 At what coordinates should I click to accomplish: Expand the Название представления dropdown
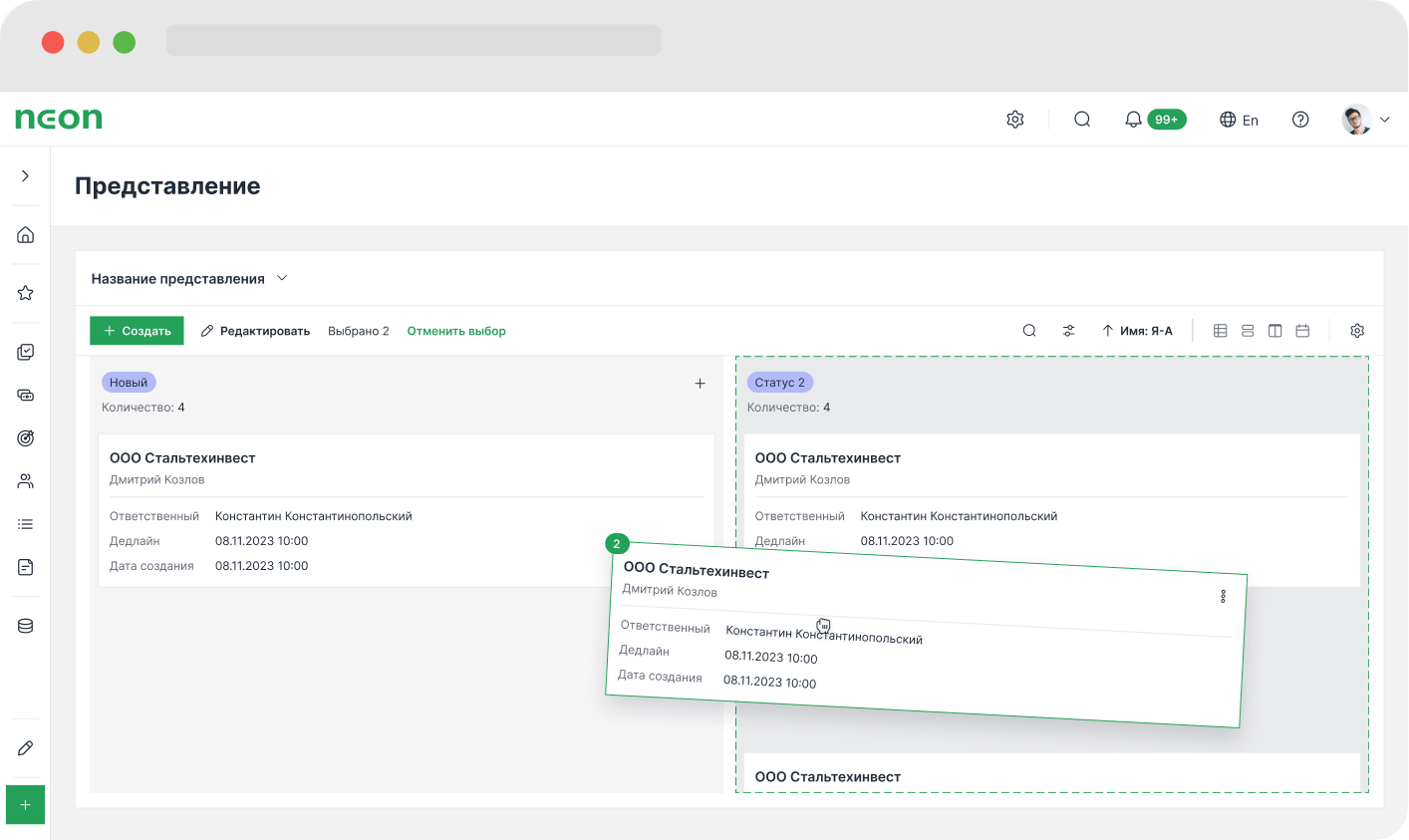coord(282,279)
